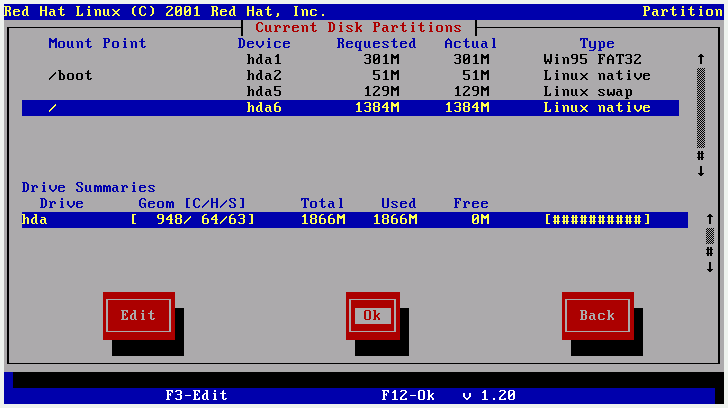Click drive summaries scrollbar up arrow
The width and height of the screenshot is (728, 408).
click(x=710, y=219)
